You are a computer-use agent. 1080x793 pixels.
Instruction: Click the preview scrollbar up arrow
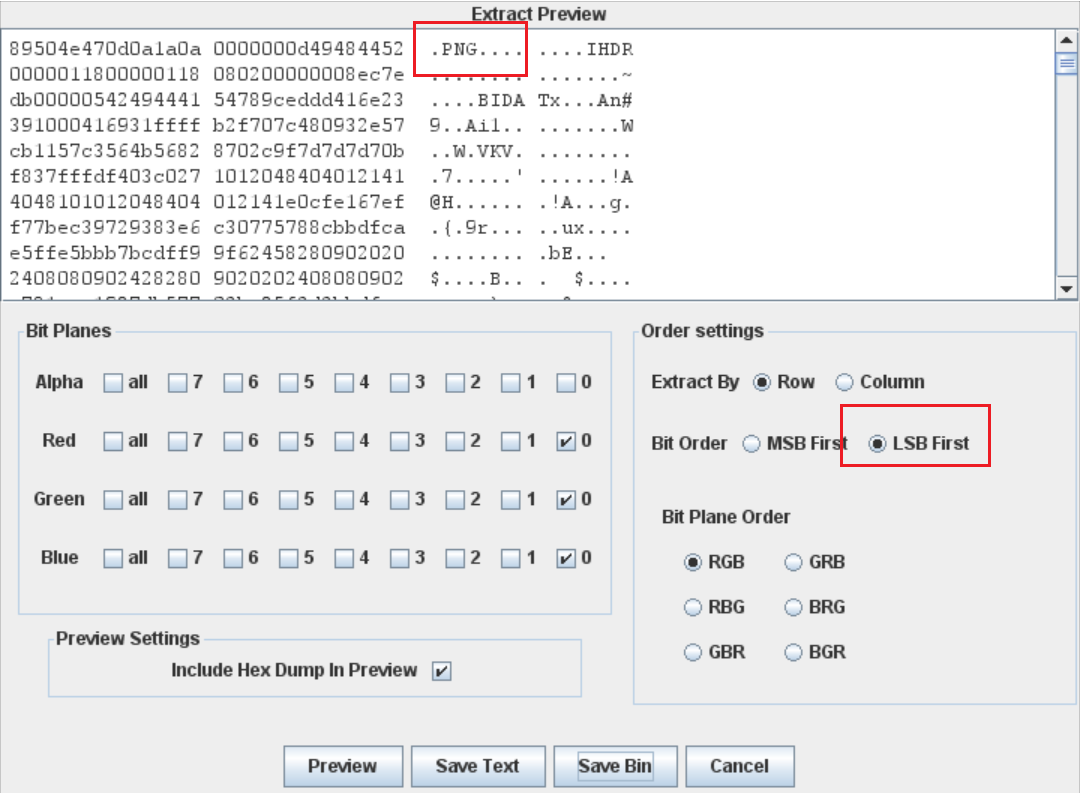(x=1067, y=40)
